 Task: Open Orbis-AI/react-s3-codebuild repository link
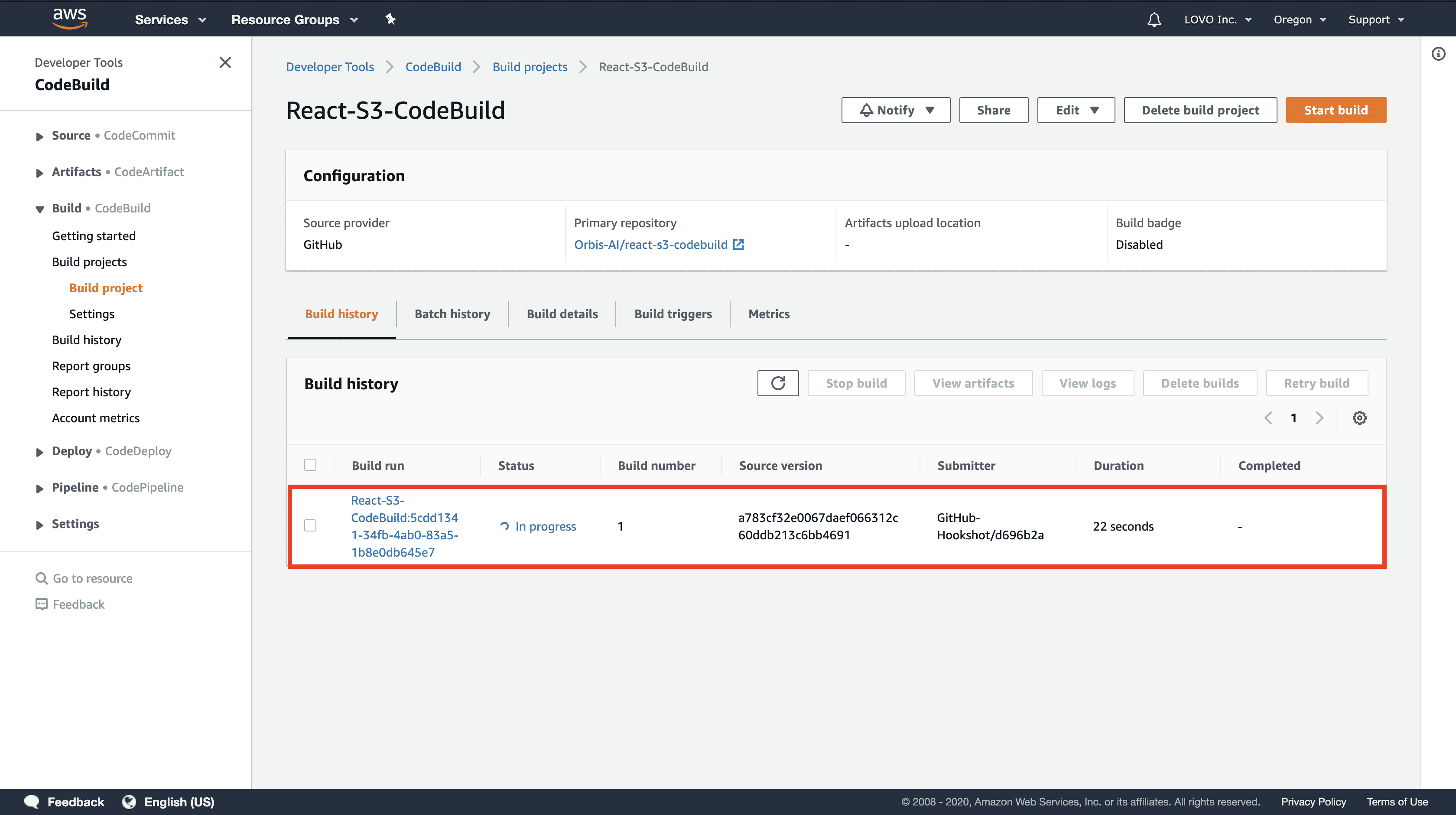(x=650, y=244)
